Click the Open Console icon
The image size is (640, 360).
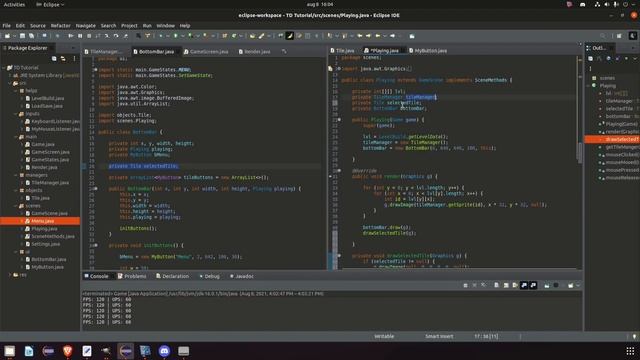(x=571, y=285)
